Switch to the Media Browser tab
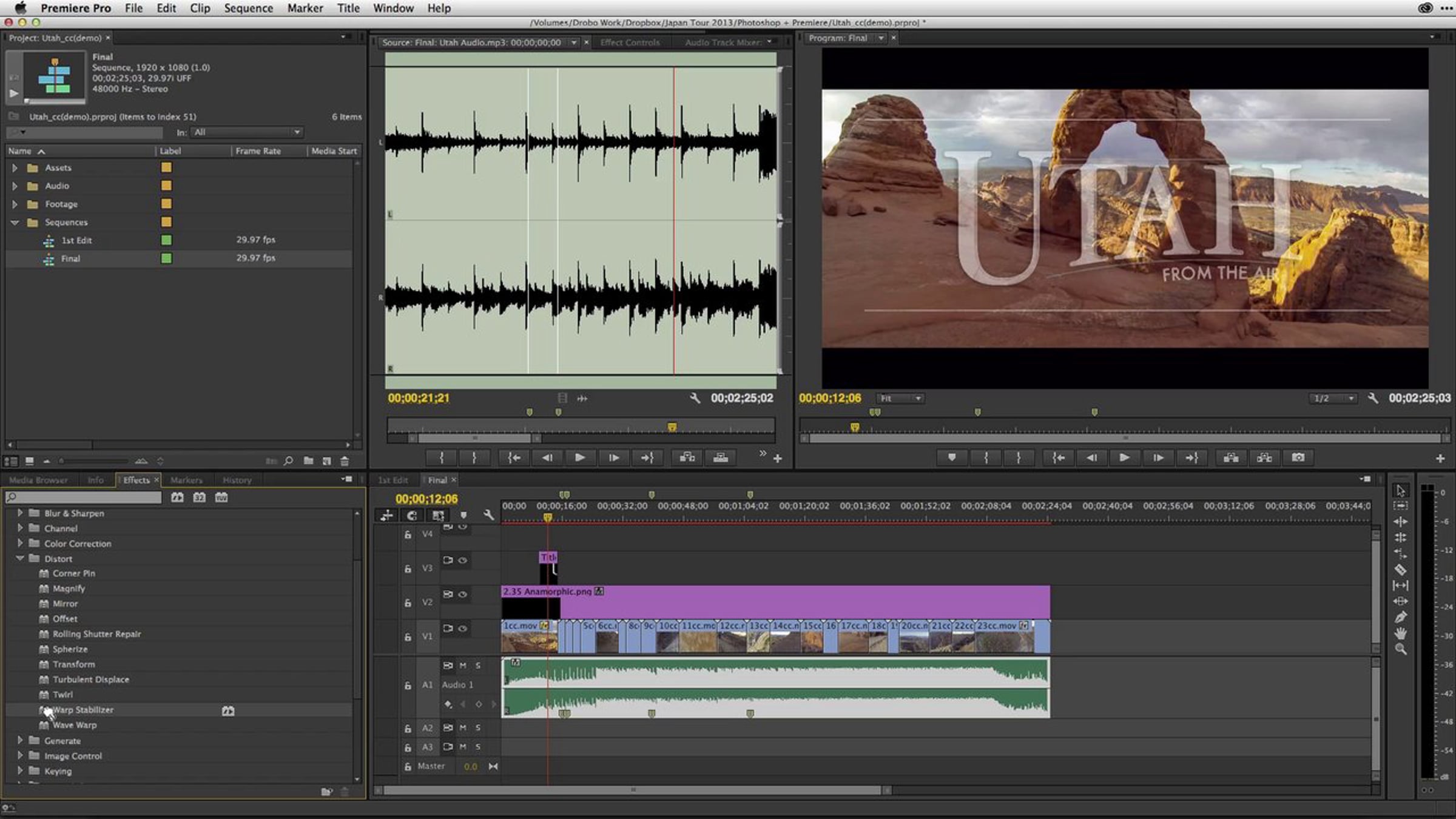This screenshot has width=1456, height=819. pos(38,480)
